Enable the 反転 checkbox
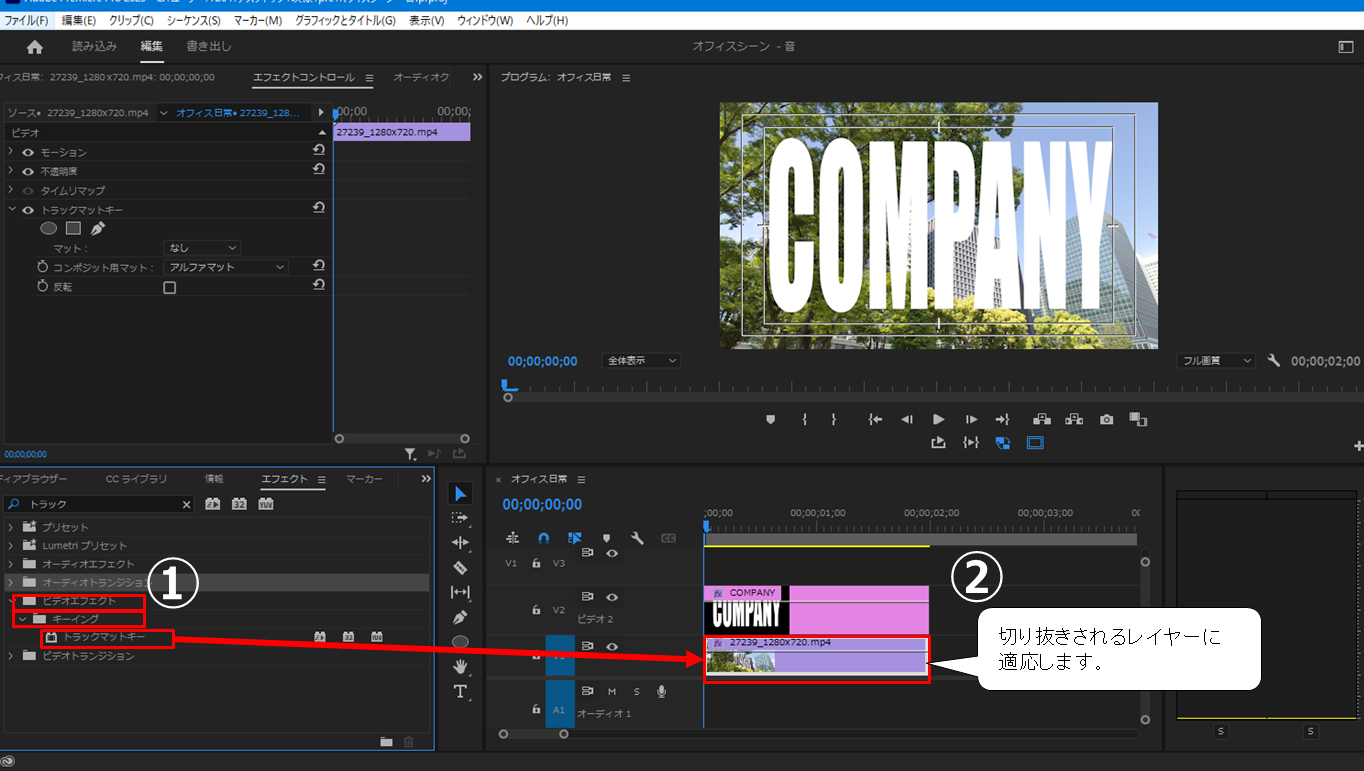1364x771 pixels. pyautogui.click(x=170, y=288)
